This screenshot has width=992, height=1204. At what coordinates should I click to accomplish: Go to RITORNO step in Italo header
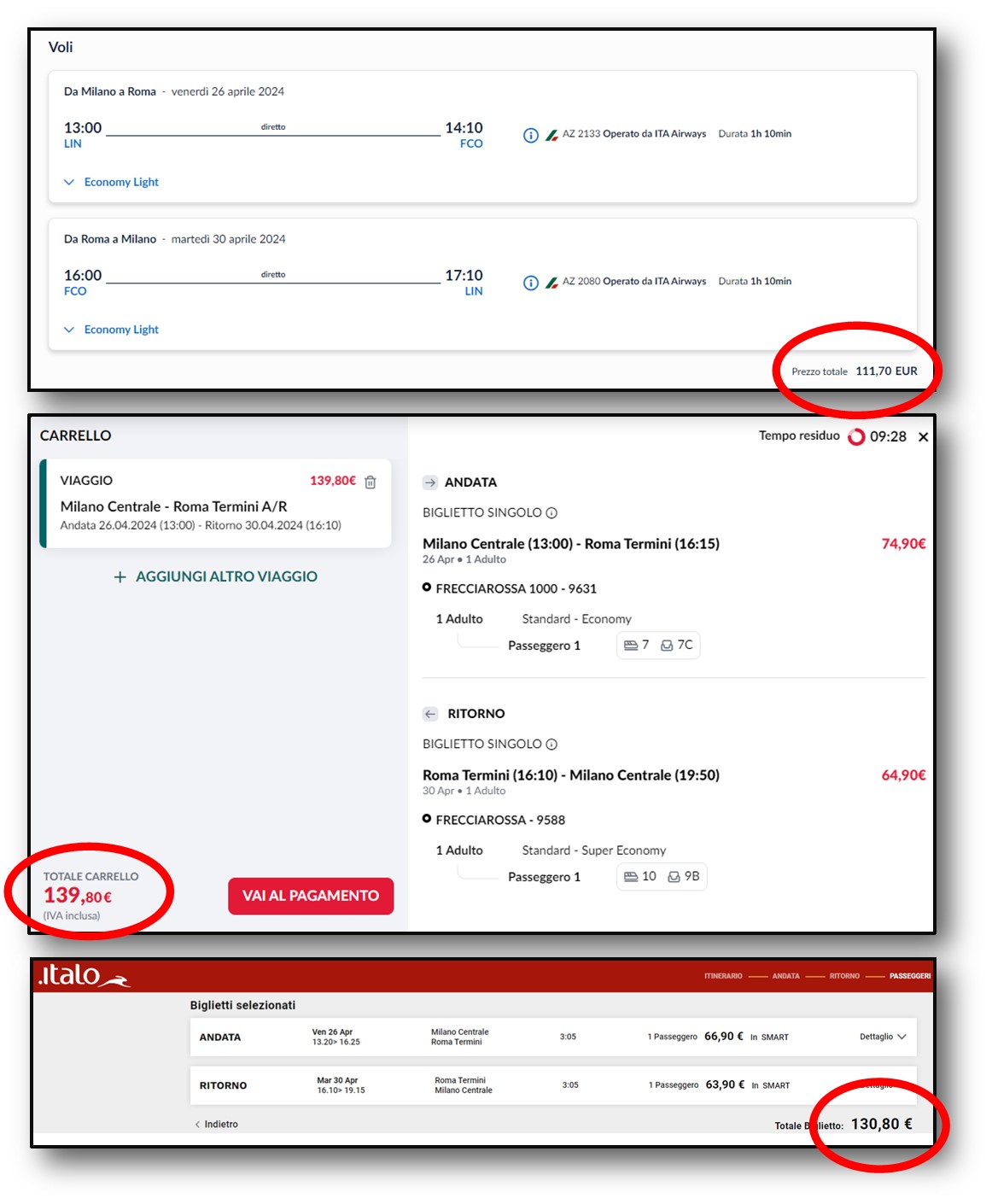point(844,976)
